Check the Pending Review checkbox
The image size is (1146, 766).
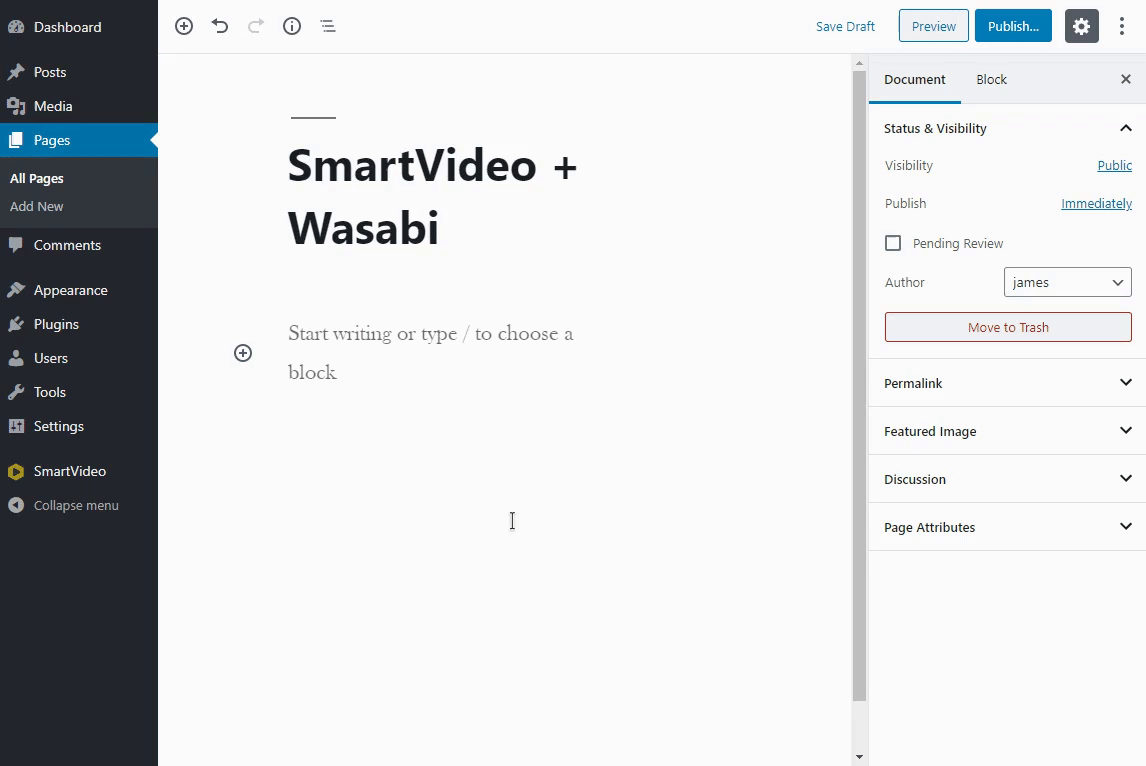(893, 243)
